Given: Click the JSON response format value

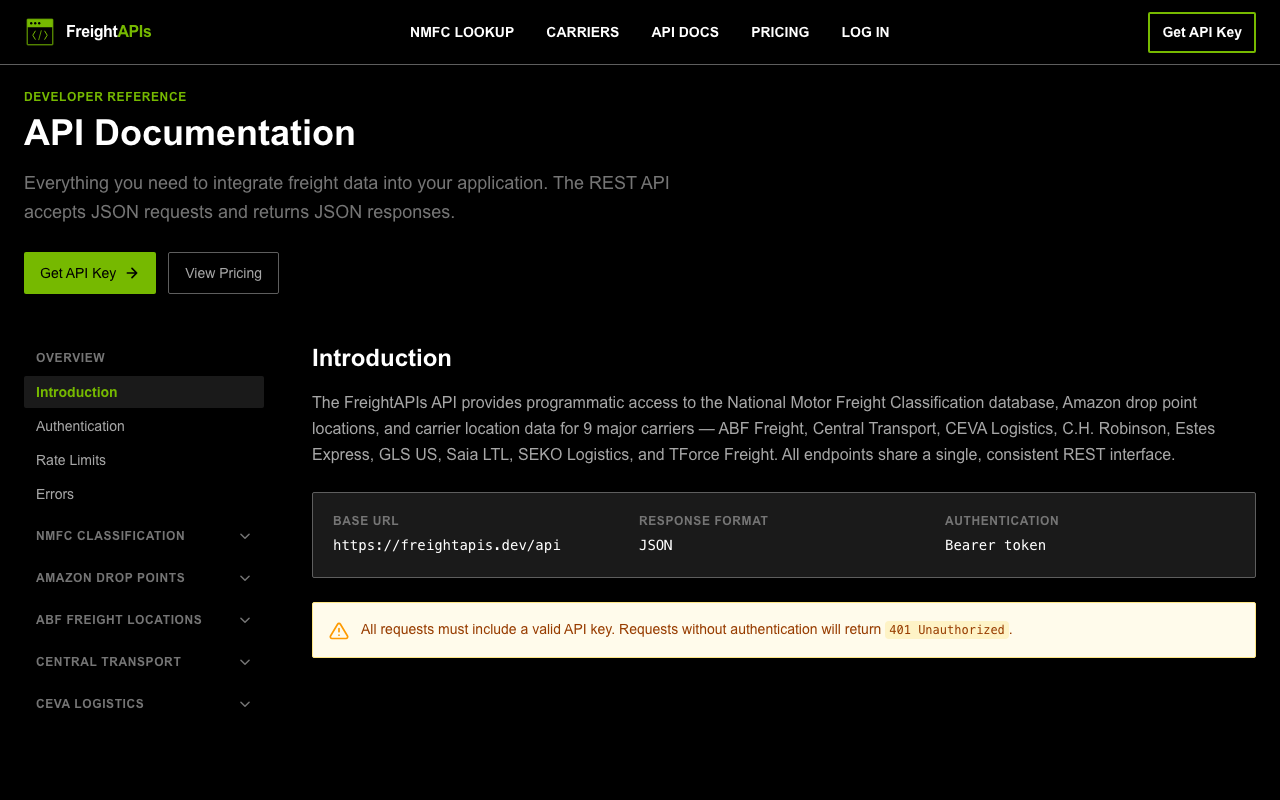Looking at the screenshot, I should [656, 545].
